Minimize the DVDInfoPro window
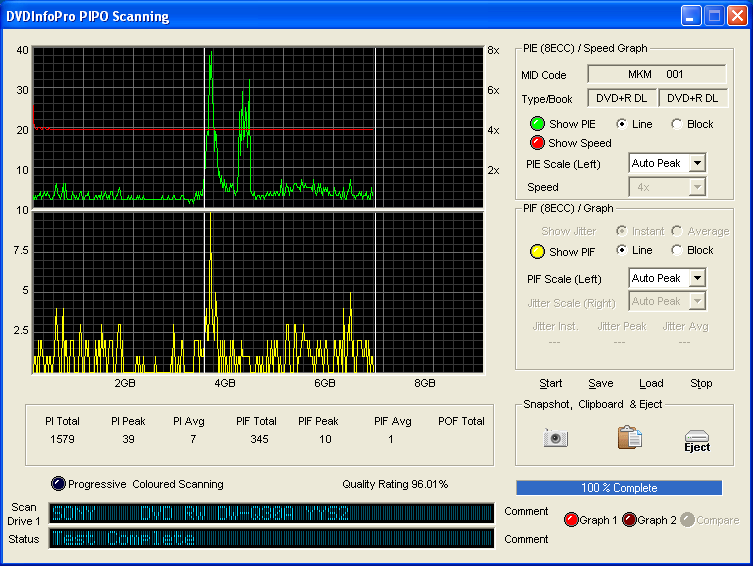The height and width of the screenshot is (566, 753). [691, 16]
